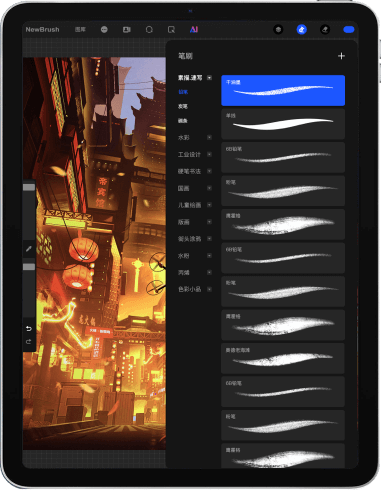The height and width of the screenshot is (490, 381).
Task: Collapse the 素描速写 brush category
Action: 209,78
